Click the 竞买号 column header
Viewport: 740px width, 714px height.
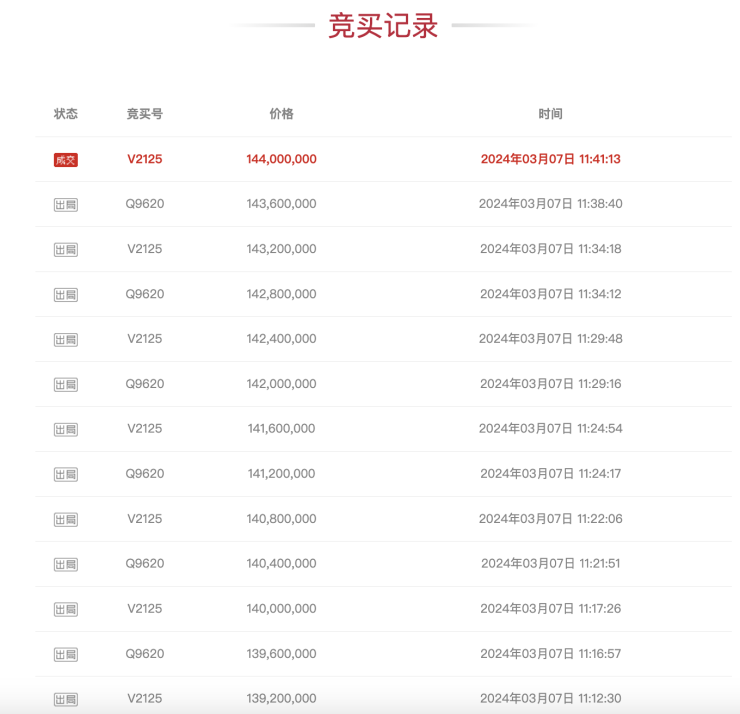click(x=144, y=114)
